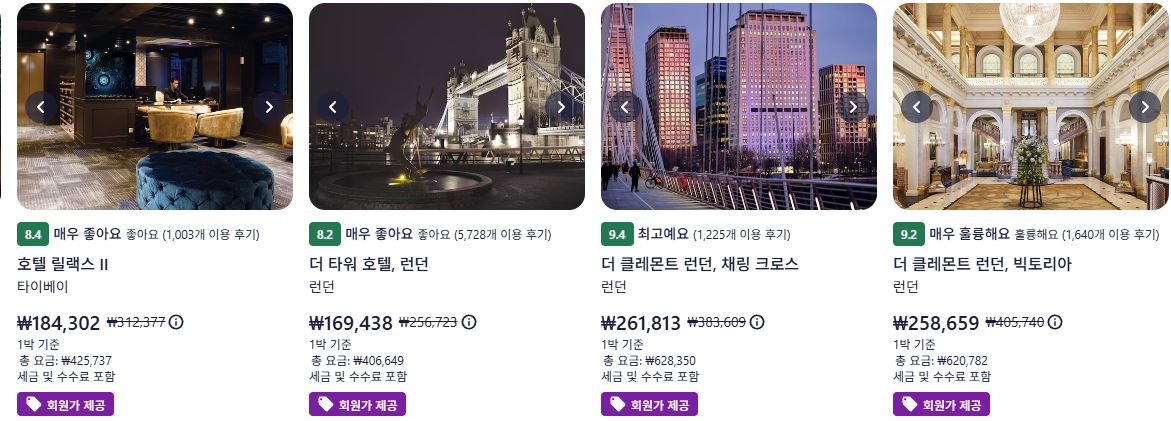
Task: Show previous photo of 더 타워 호텔, 런던
Action: click(333, 107)
